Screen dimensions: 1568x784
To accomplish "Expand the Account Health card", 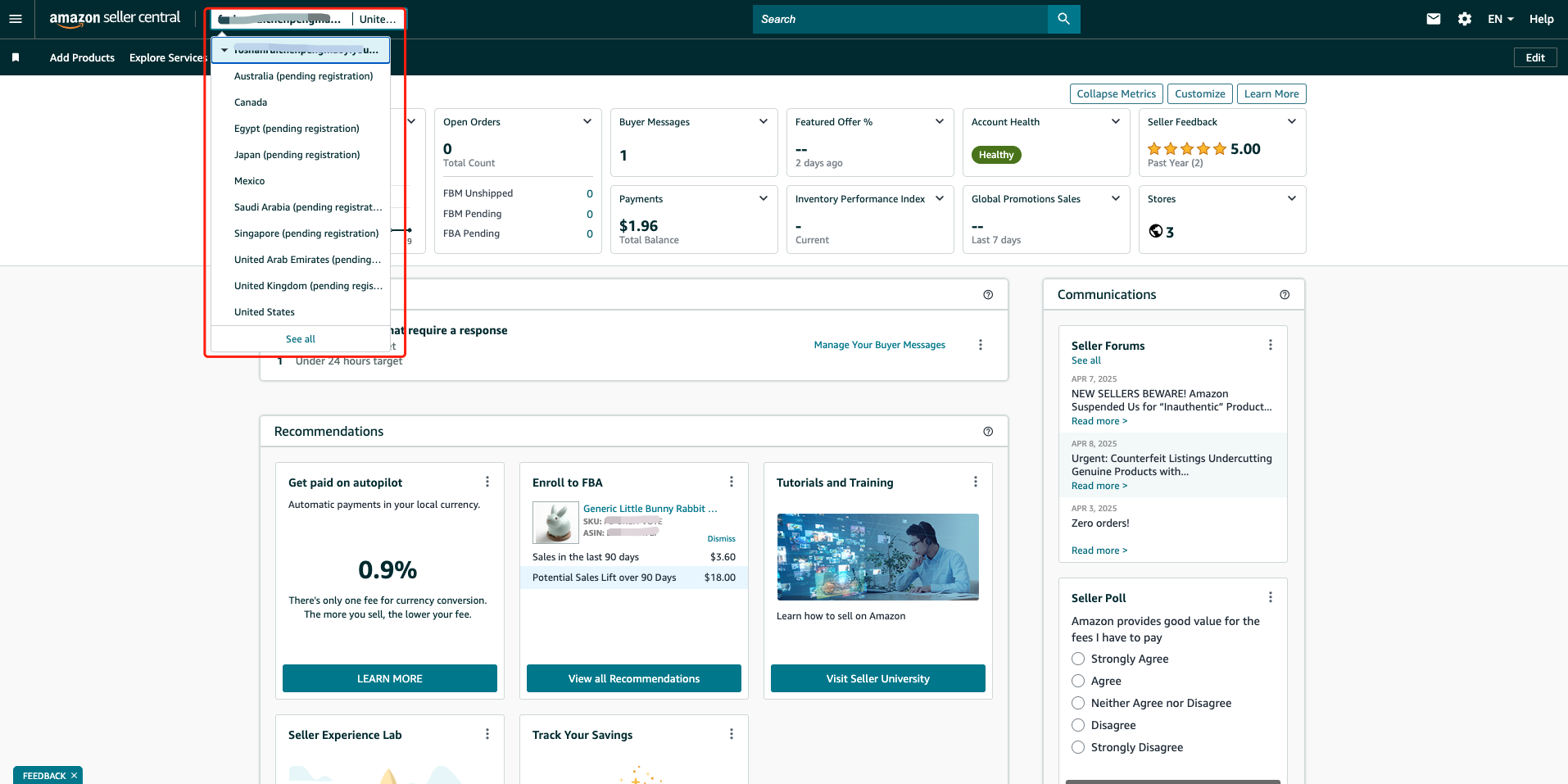I will coord(1116,121).
